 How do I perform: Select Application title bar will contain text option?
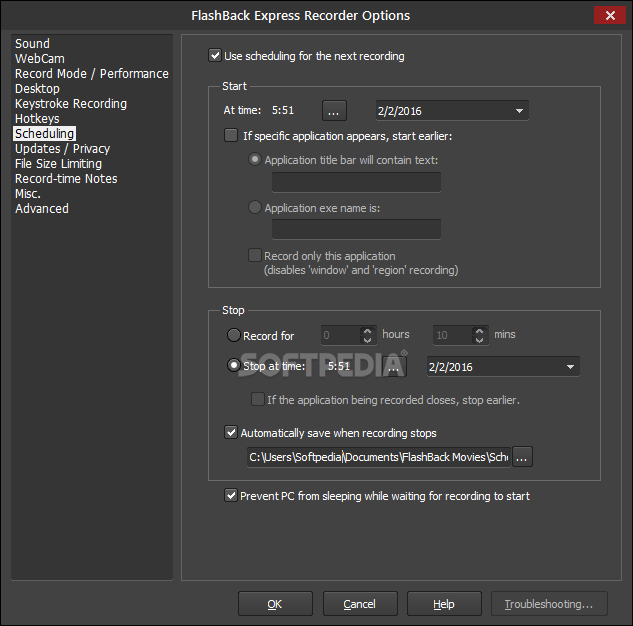click(255, 159)
